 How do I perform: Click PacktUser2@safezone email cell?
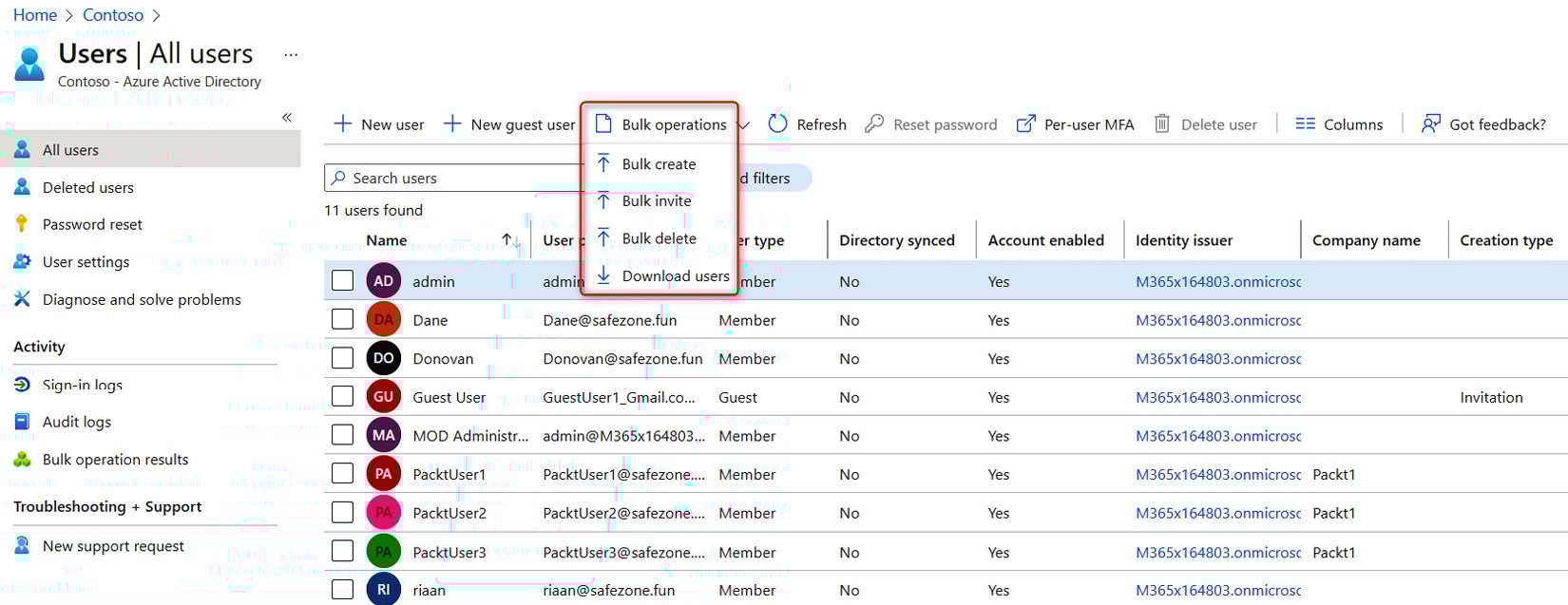click(x=623, y=513)
